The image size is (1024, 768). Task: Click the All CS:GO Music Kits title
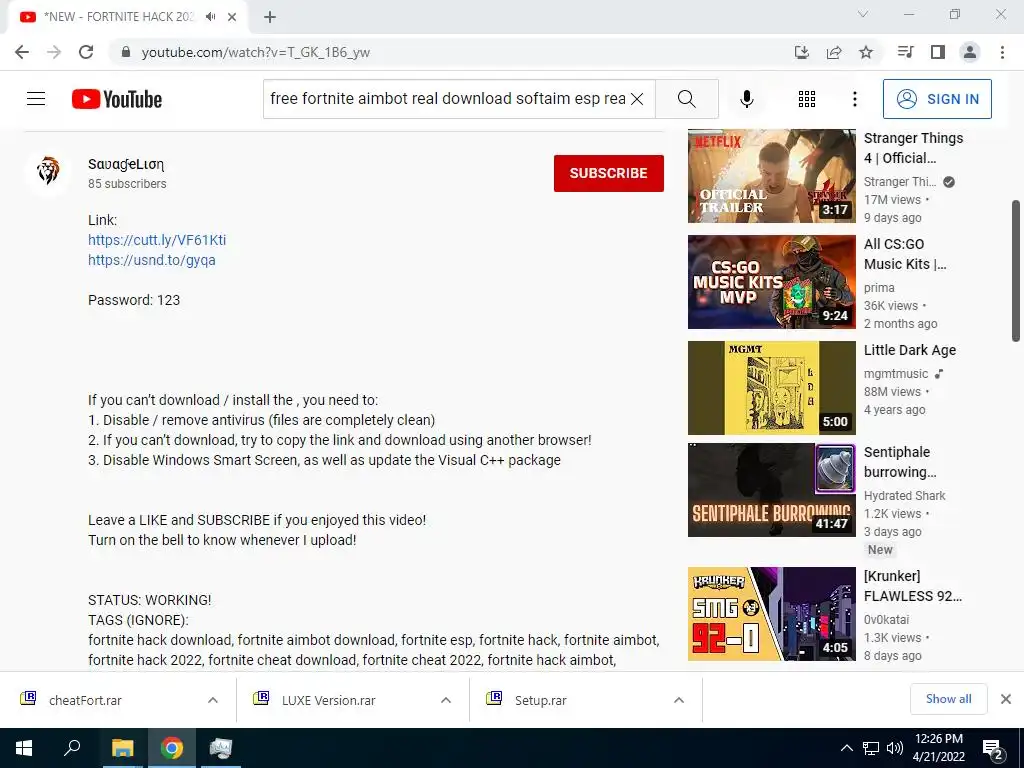coord(905,254)
